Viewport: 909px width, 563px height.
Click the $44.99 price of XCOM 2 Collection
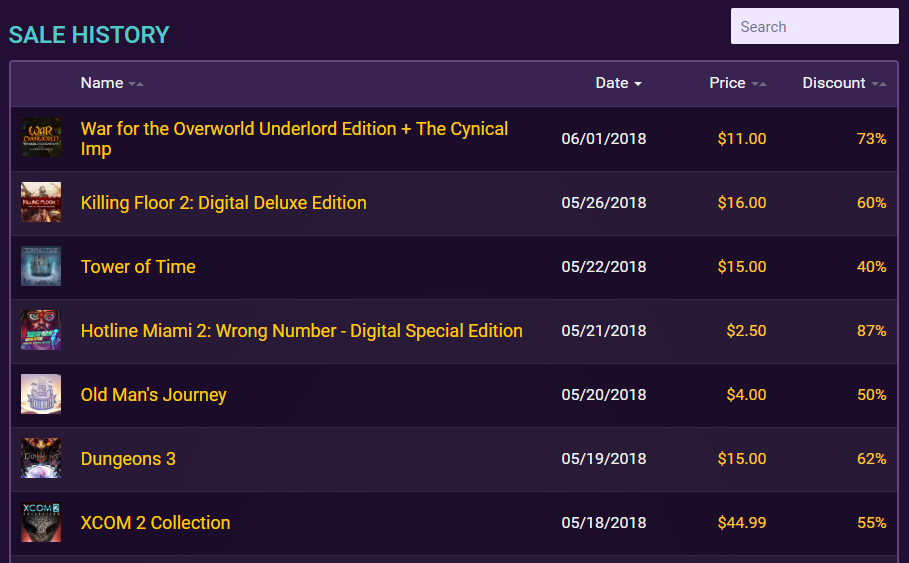tap(741, 523)
